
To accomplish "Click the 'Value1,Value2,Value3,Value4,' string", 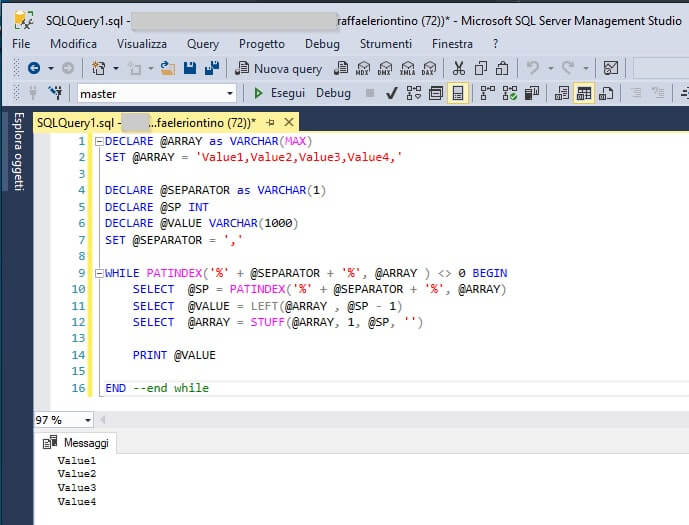I will [299, 157].
